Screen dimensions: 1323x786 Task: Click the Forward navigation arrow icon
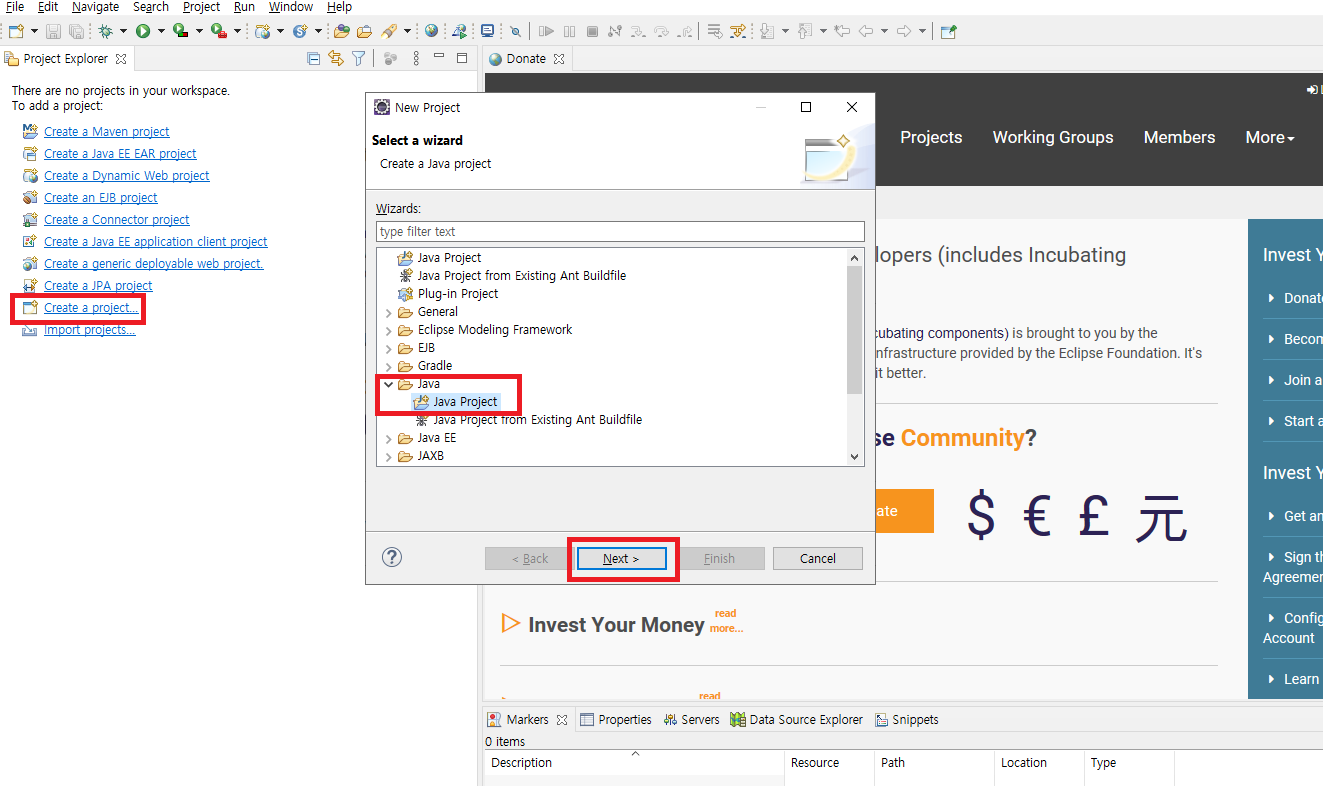(x=903, y=31)
